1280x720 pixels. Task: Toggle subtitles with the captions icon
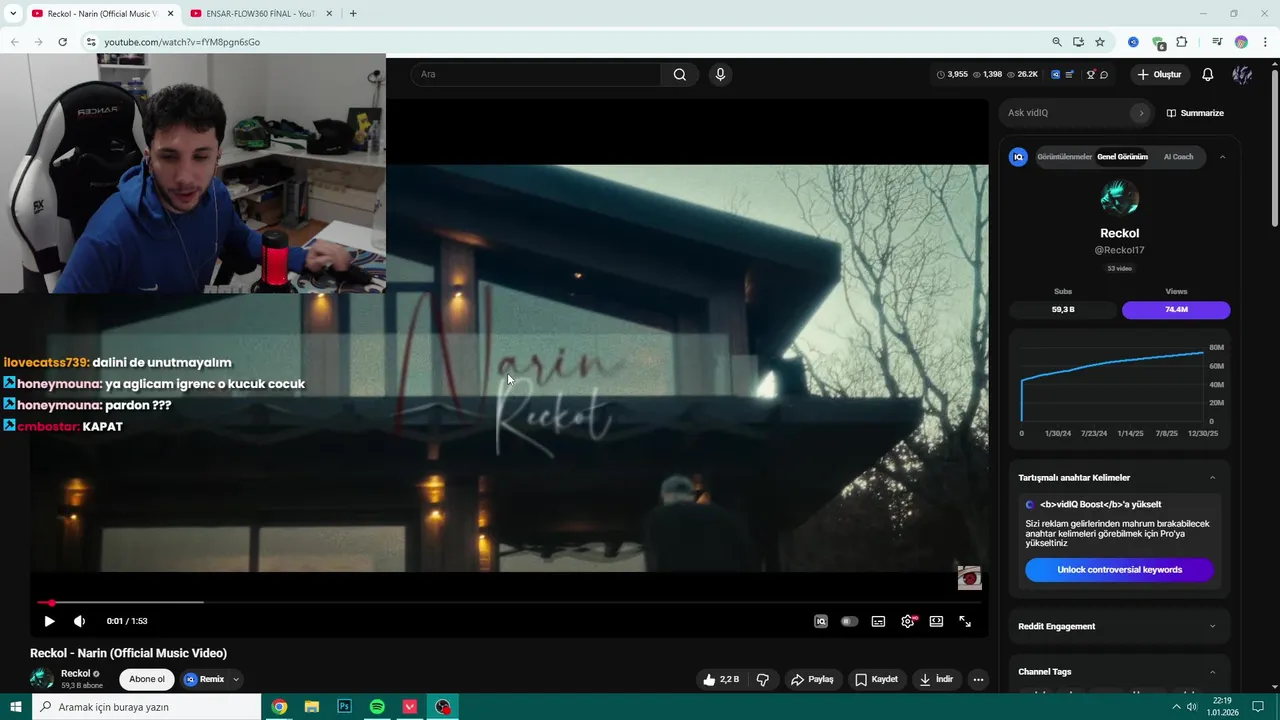tap(878, 621)
